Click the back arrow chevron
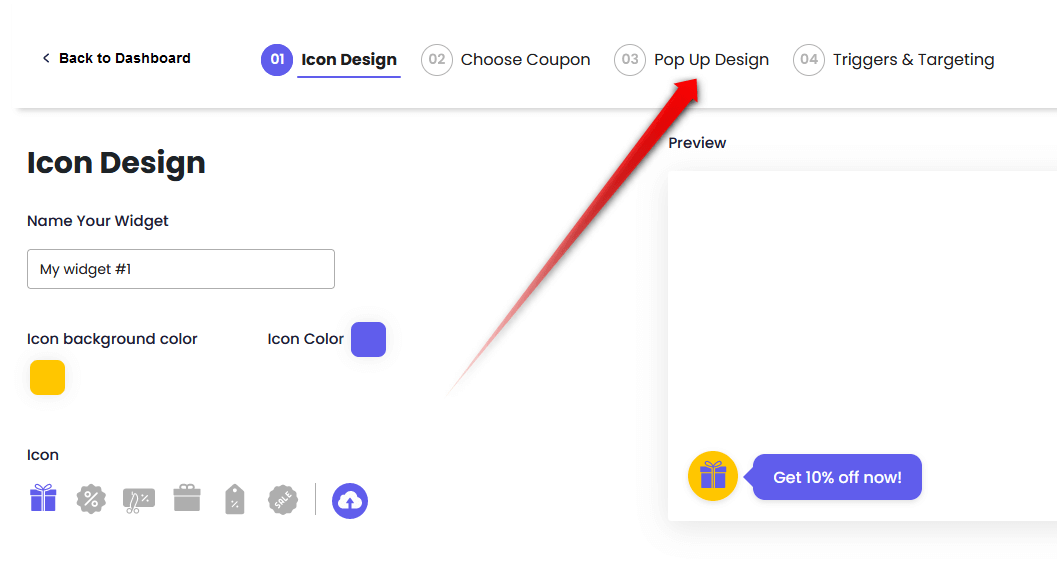The image size is (1057, 576). pyautogui.click(x=46, y=58)
